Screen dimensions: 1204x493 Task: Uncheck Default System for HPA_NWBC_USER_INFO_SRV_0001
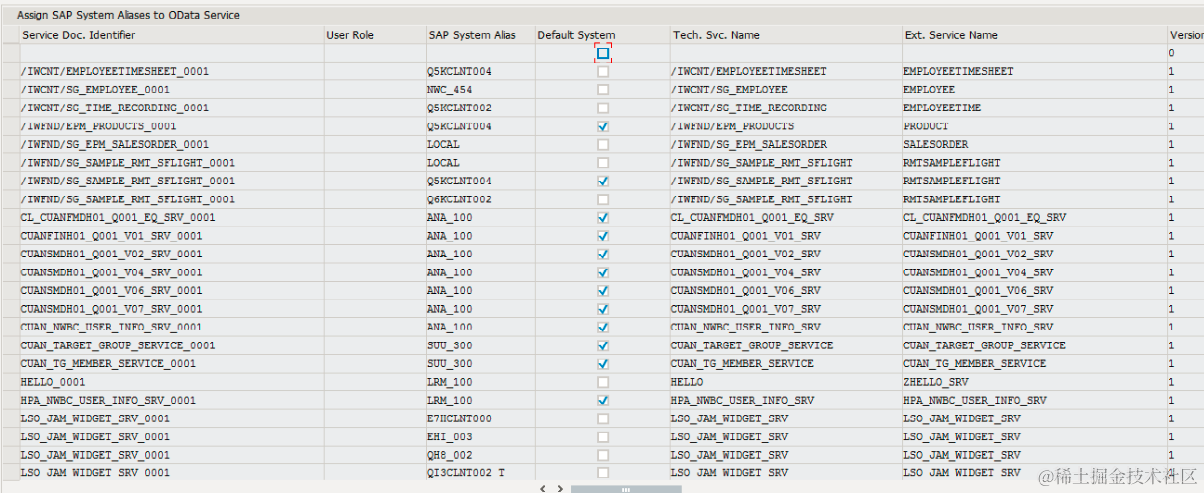(x=603, y=400)
